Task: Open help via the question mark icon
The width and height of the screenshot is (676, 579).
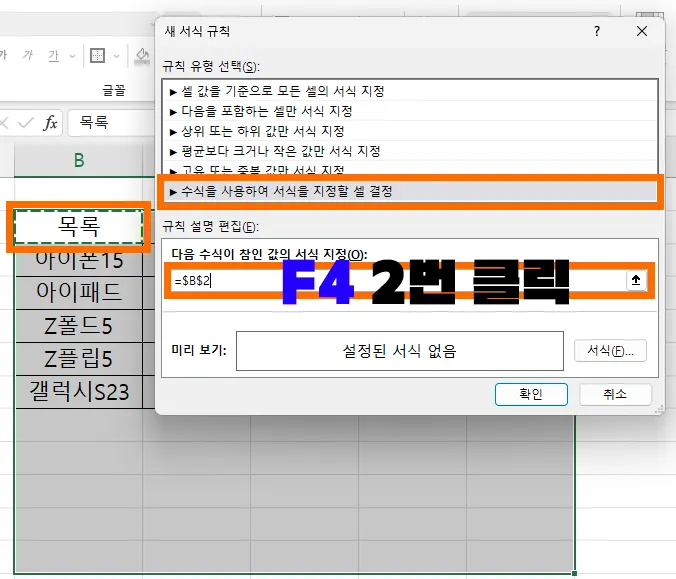Action: tap(597, 31)
